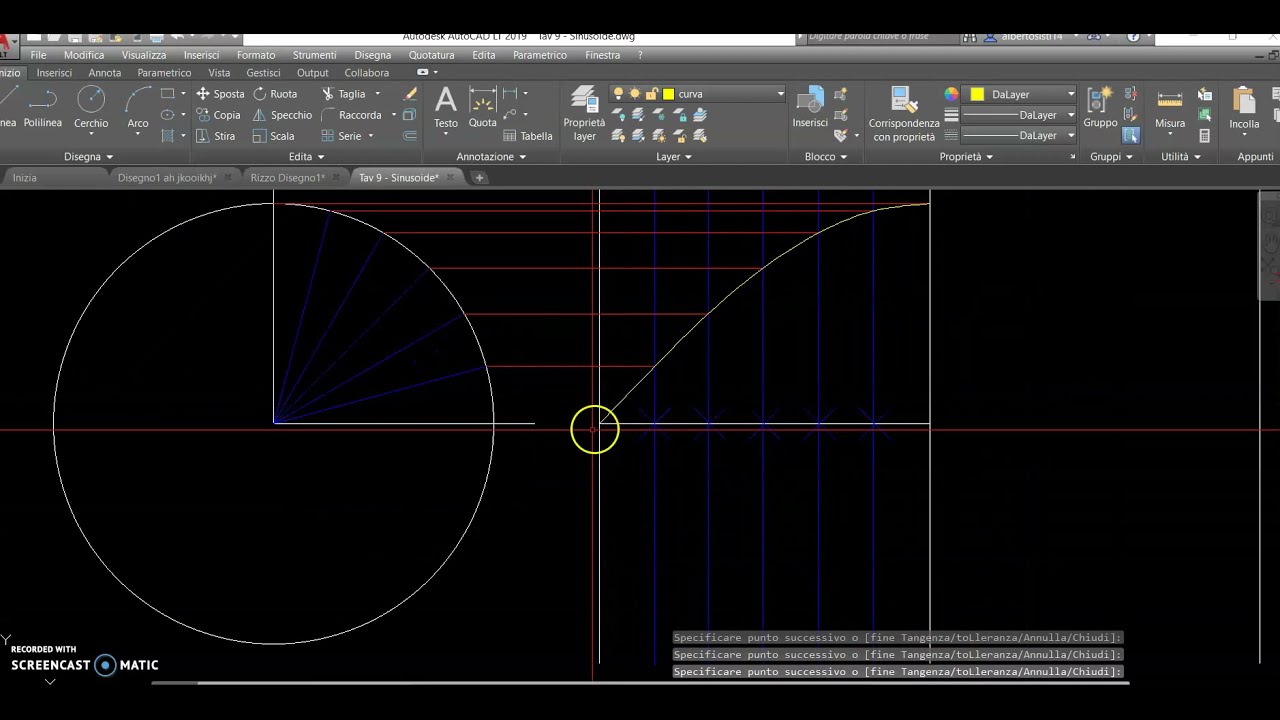The width and height of the screenshot is (1280, 720).
Task: Select the Polilinea drawing tool
Action: pos(43,108)
